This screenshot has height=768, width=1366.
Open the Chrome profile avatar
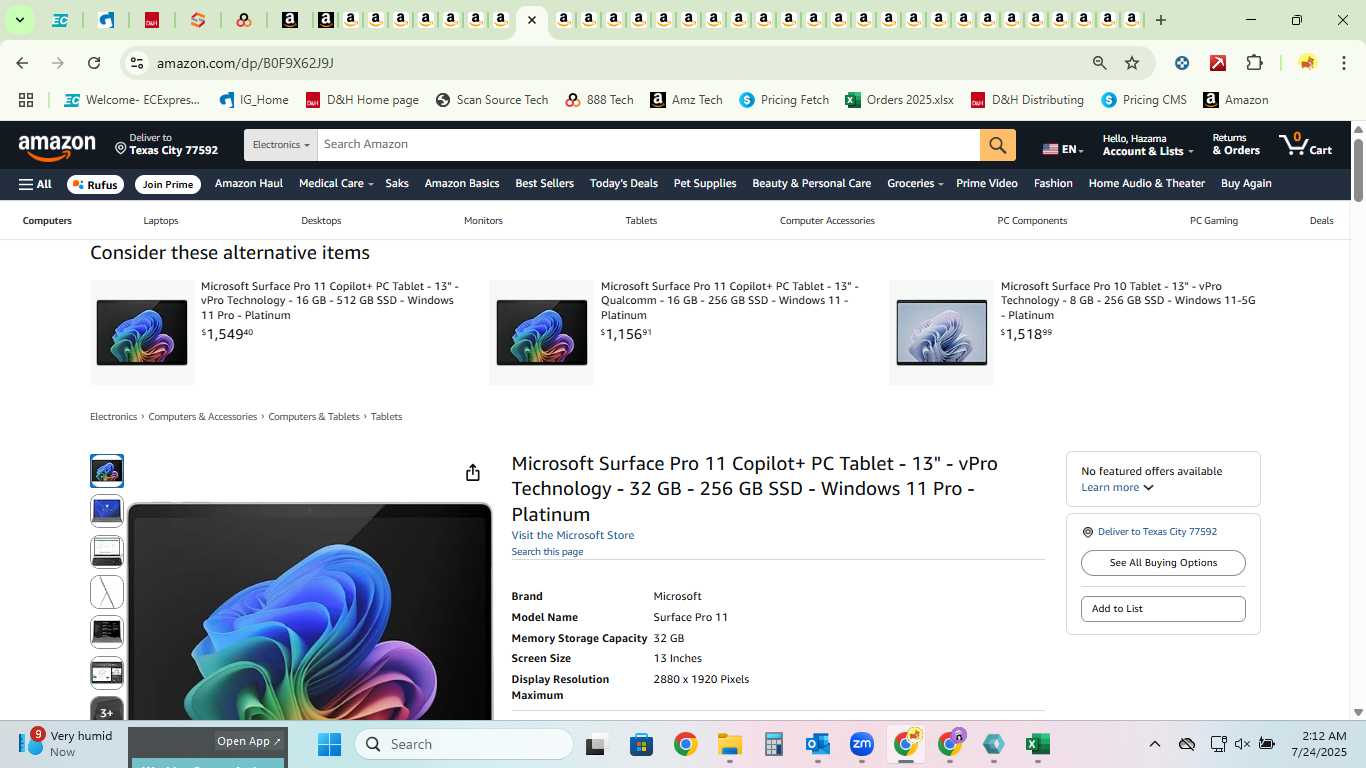1307,63
